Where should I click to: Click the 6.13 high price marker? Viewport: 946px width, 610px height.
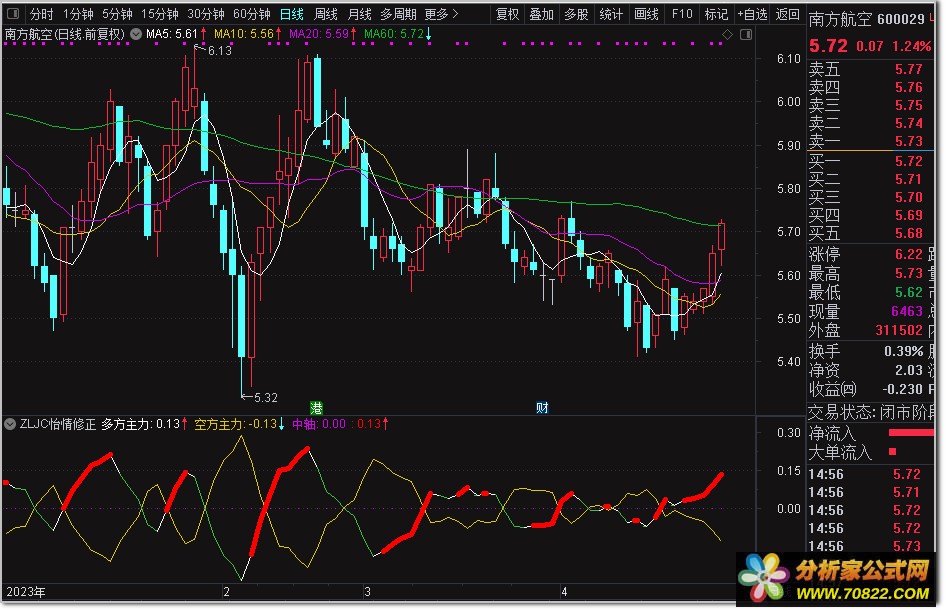(219, 51)
